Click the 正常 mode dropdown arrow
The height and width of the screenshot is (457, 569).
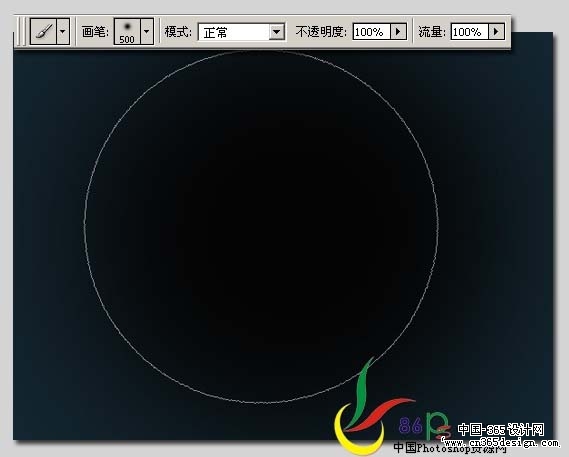click(276, 32)
